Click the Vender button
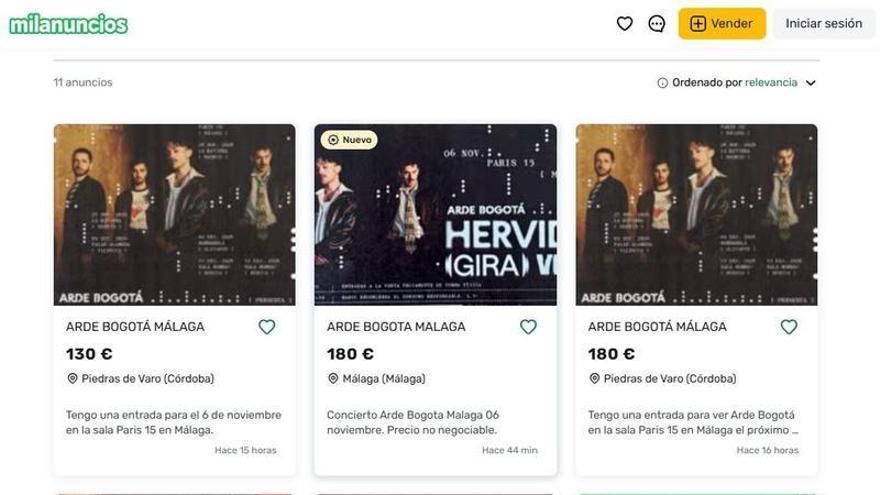880x495 pixels. coord(722,24)
